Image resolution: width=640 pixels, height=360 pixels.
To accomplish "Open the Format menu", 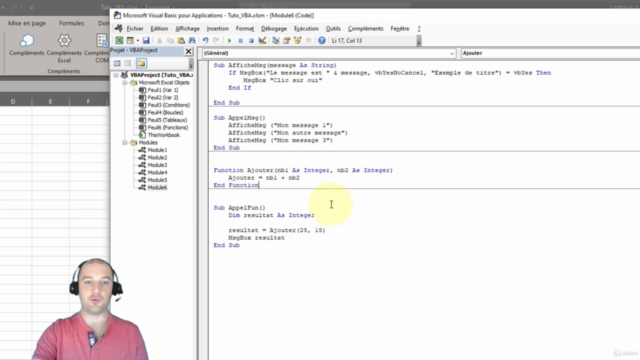I will click(x=244, y=29).
